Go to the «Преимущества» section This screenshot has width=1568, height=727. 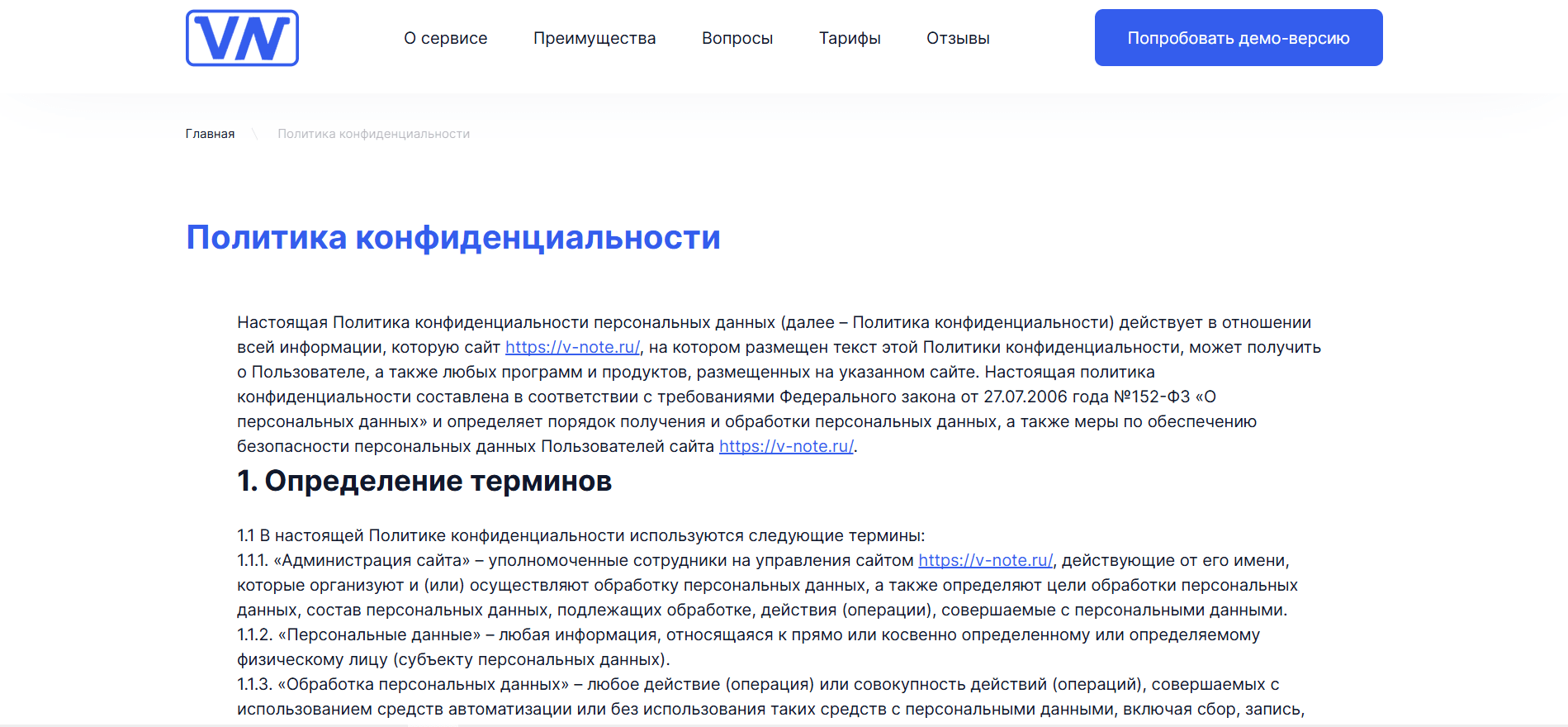click(595, 38)
